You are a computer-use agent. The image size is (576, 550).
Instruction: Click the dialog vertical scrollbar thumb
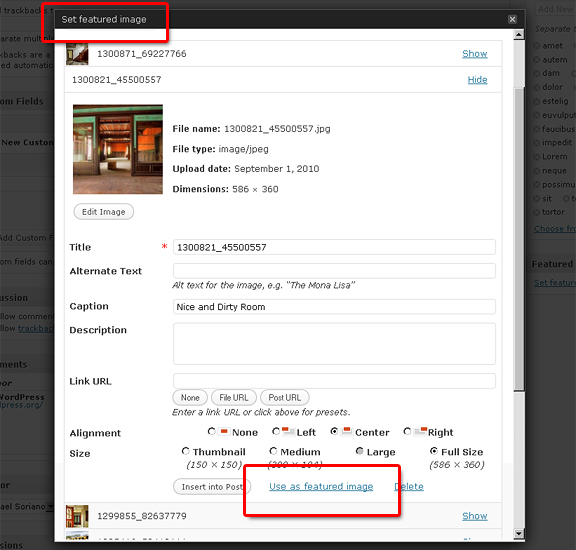tap(519, 239)
